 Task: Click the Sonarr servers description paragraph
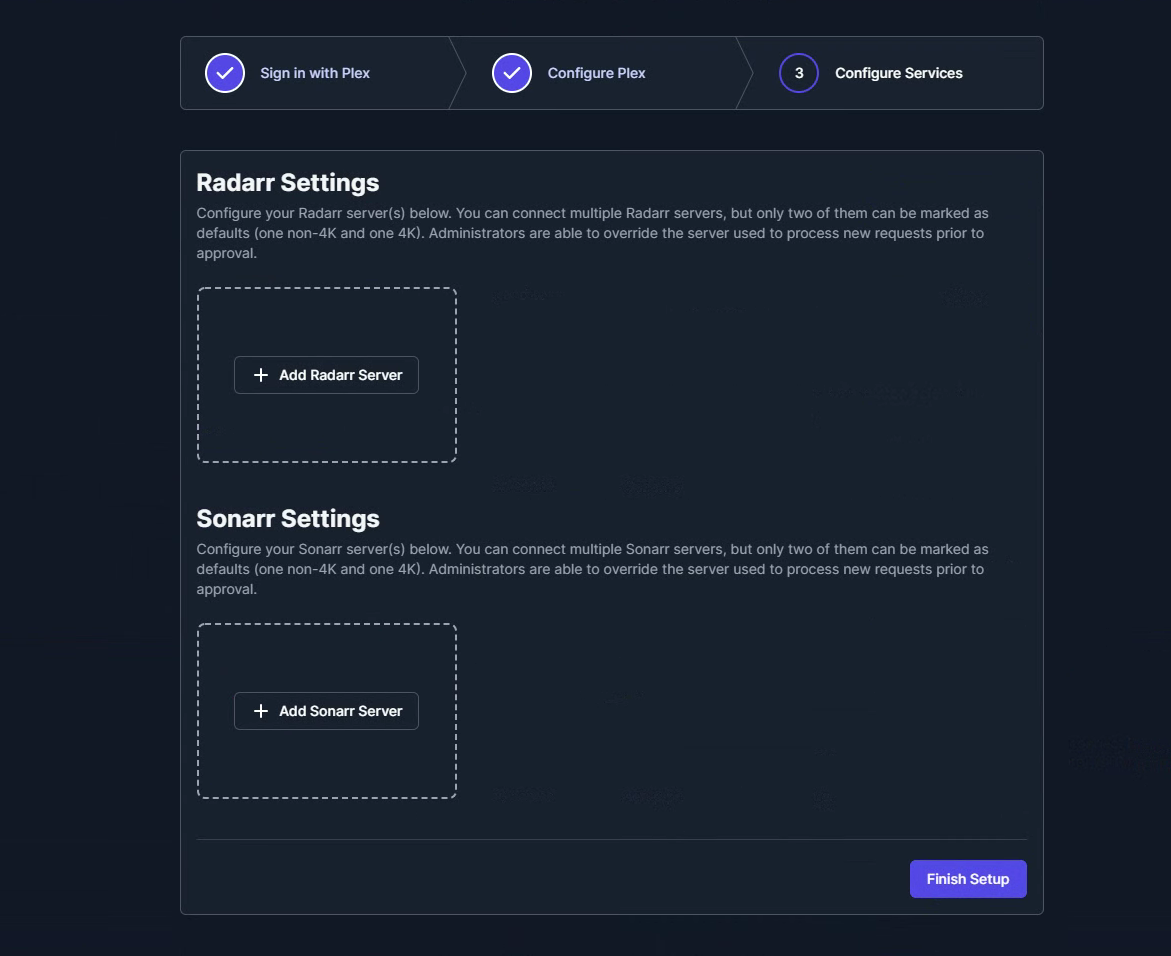coord(592,570)
